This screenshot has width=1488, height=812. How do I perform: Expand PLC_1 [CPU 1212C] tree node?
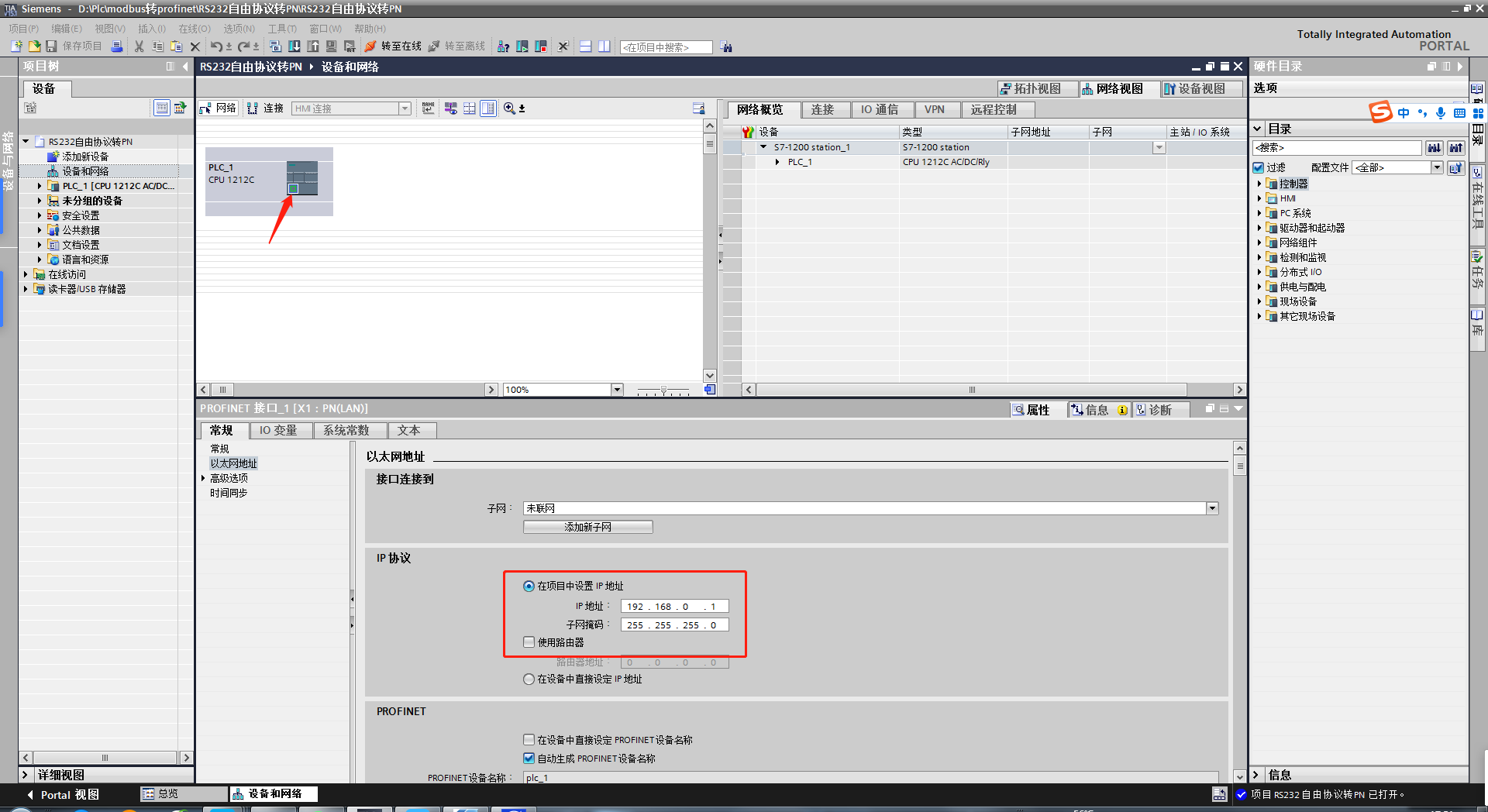(40, 186)
